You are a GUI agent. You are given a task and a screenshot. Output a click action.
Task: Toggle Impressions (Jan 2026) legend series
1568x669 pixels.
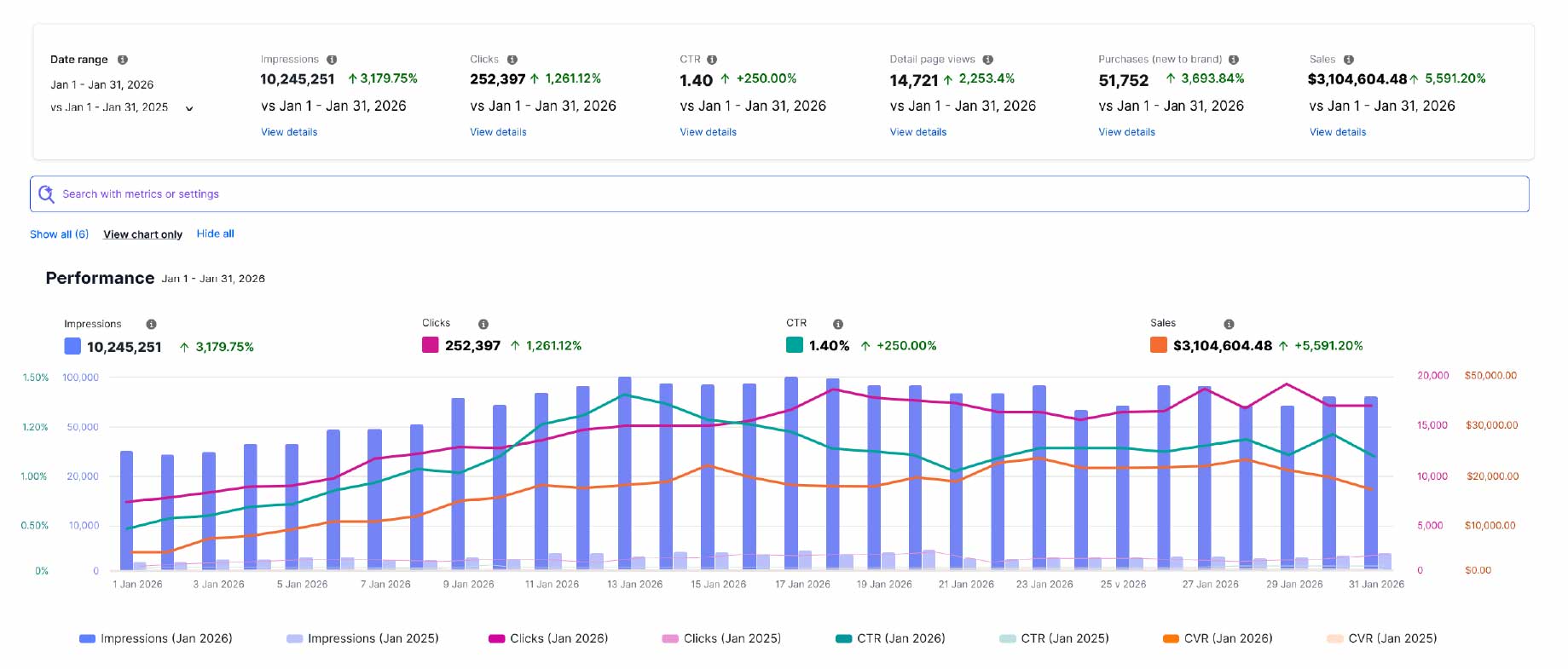click(155, 638)
